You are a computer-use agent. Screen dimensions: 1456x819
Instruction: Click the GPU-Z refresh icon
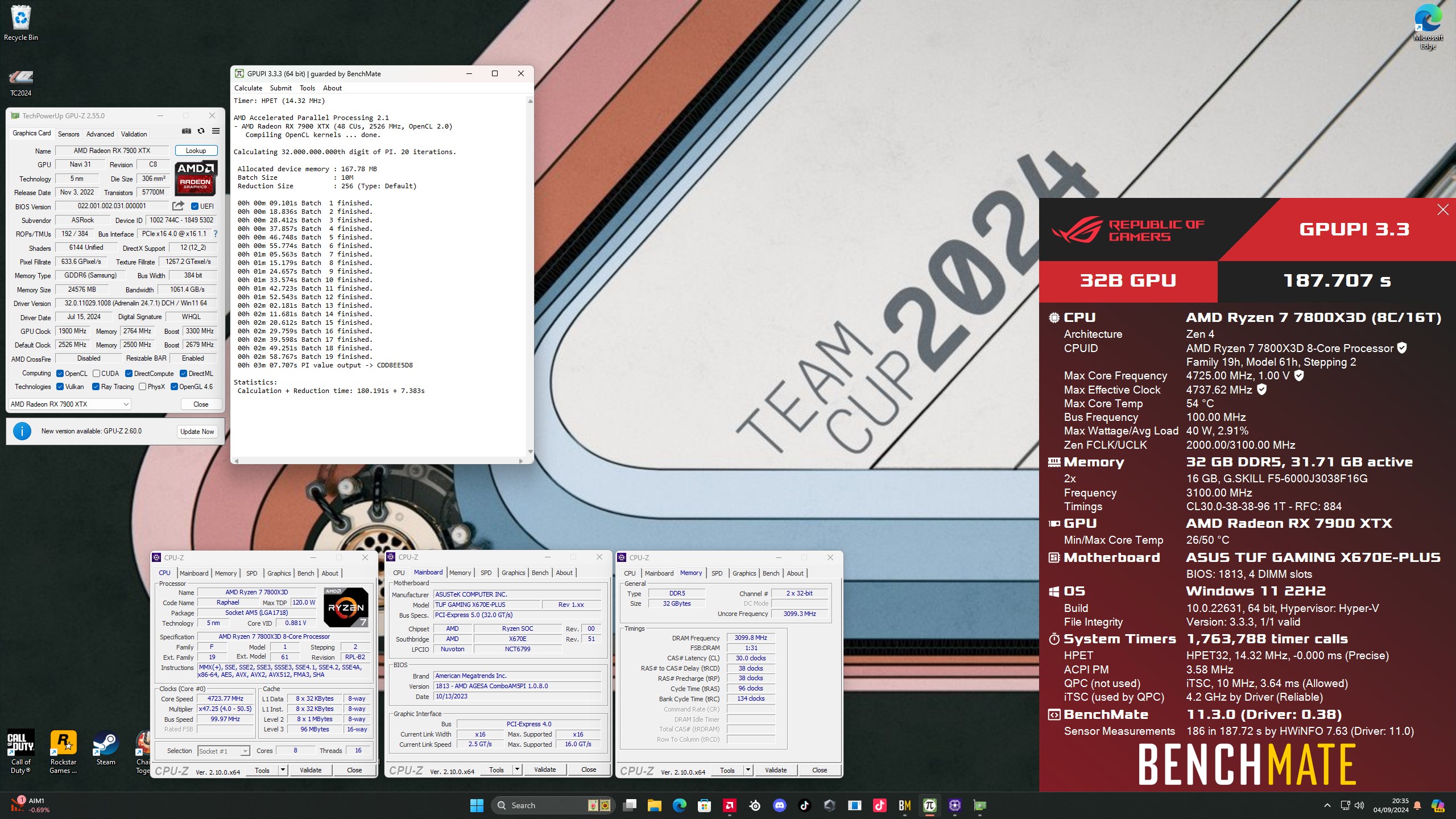[x=201, y=131]
